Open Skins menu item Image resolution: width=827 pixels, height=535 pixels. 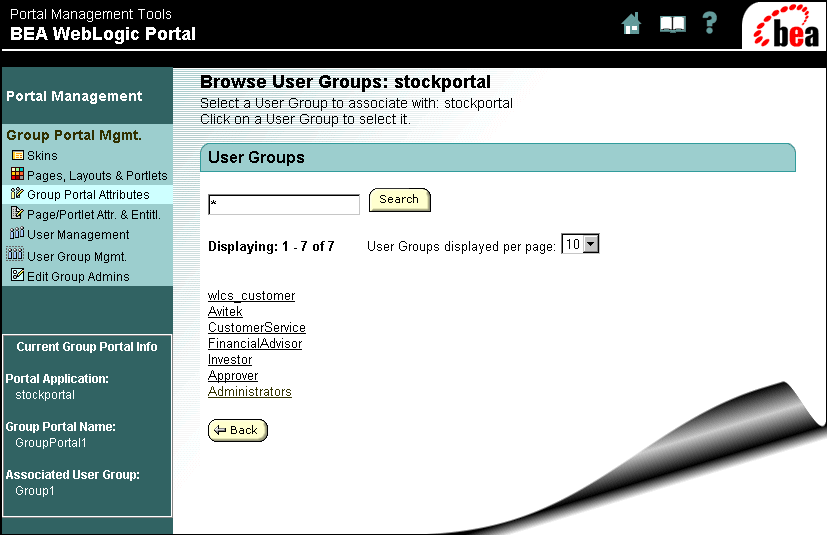point(42,156)
